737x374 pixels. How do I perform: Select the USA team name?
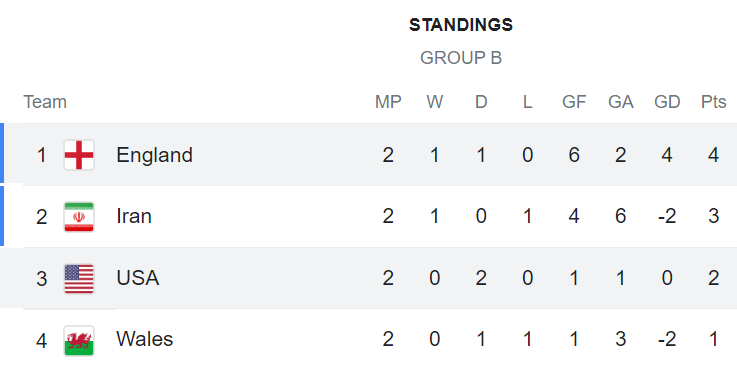138,278
